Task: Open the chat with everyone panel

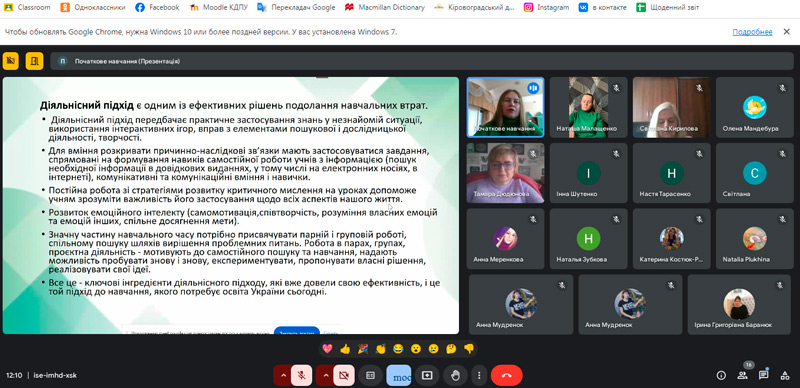Action: (x=763, y=375)
